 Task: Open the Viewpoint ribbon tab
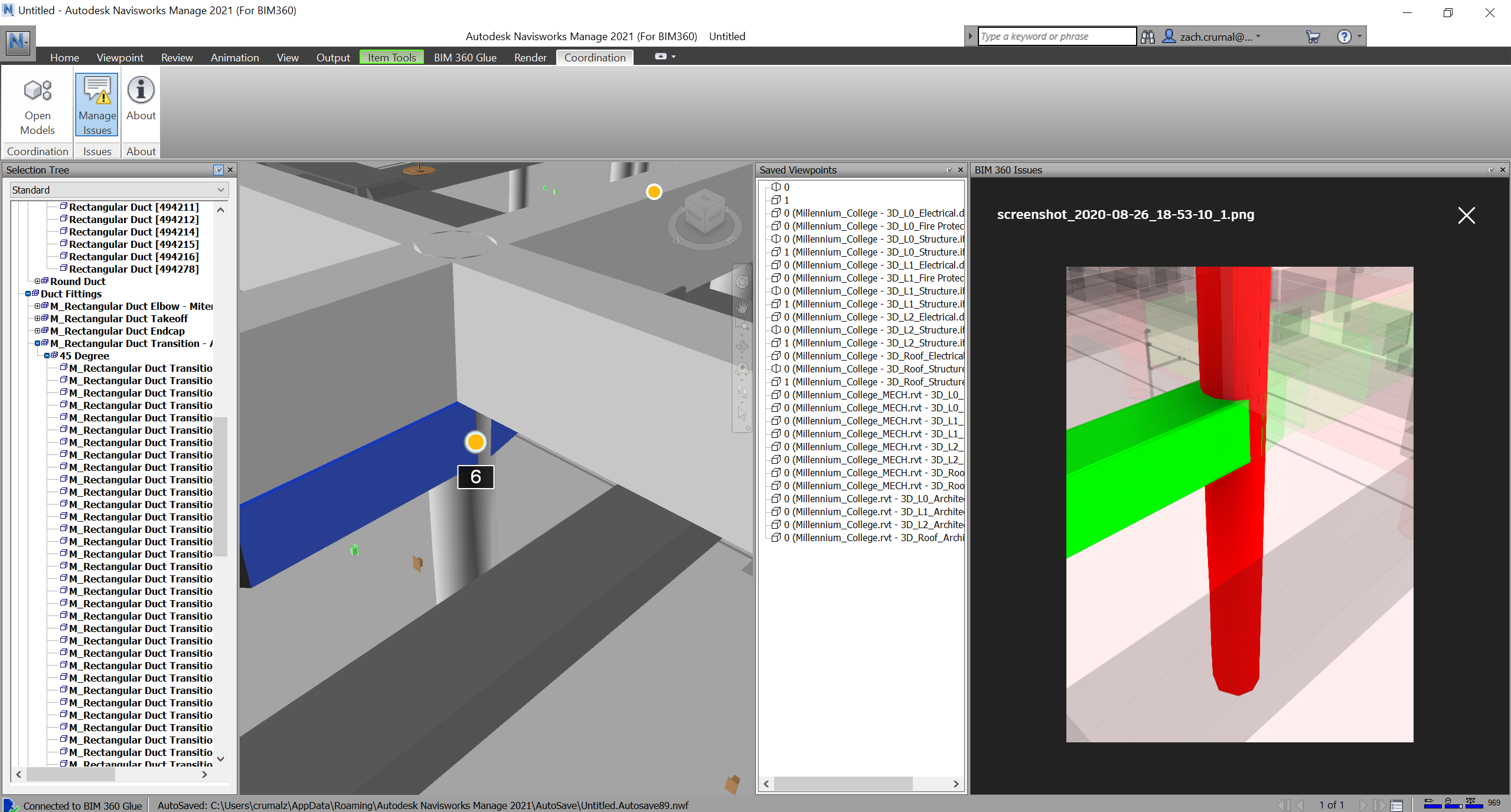point(120,57)
